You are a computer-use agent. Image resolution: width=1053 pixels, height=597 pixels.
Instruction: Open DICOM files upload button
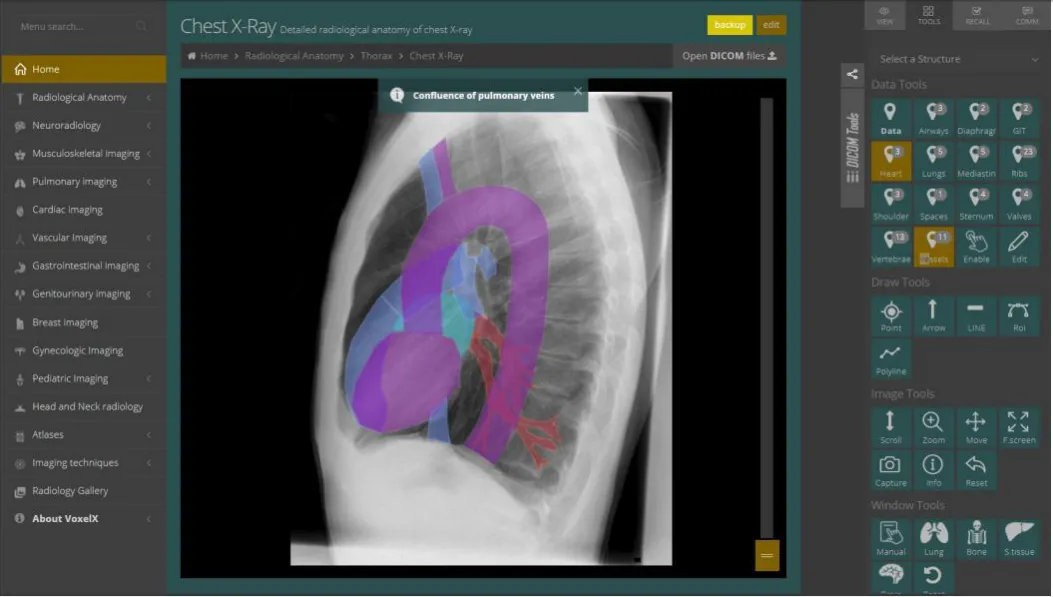click(x=729, y=56)
